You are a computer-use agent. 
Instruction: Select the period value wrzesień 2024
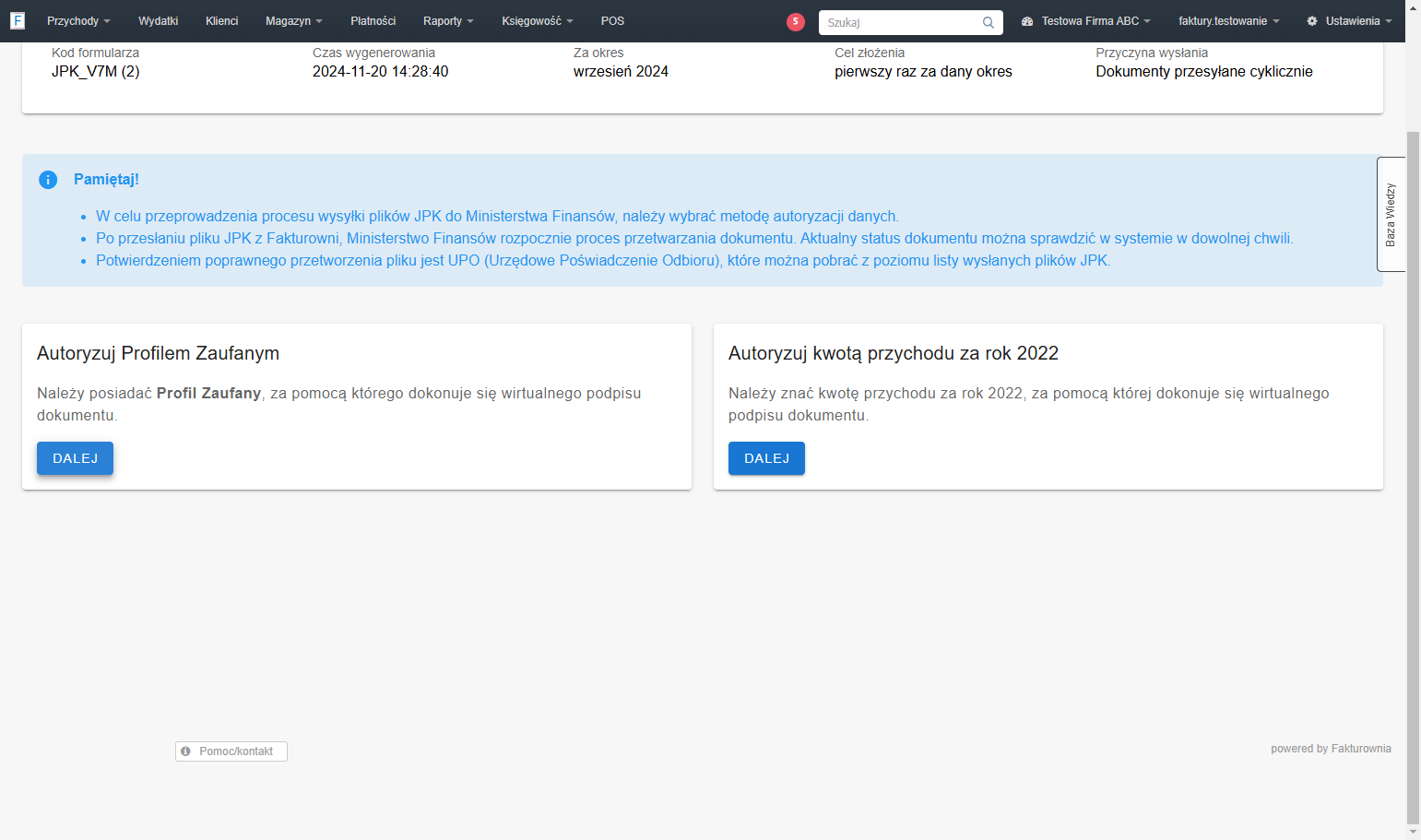[x=621, y=72]
